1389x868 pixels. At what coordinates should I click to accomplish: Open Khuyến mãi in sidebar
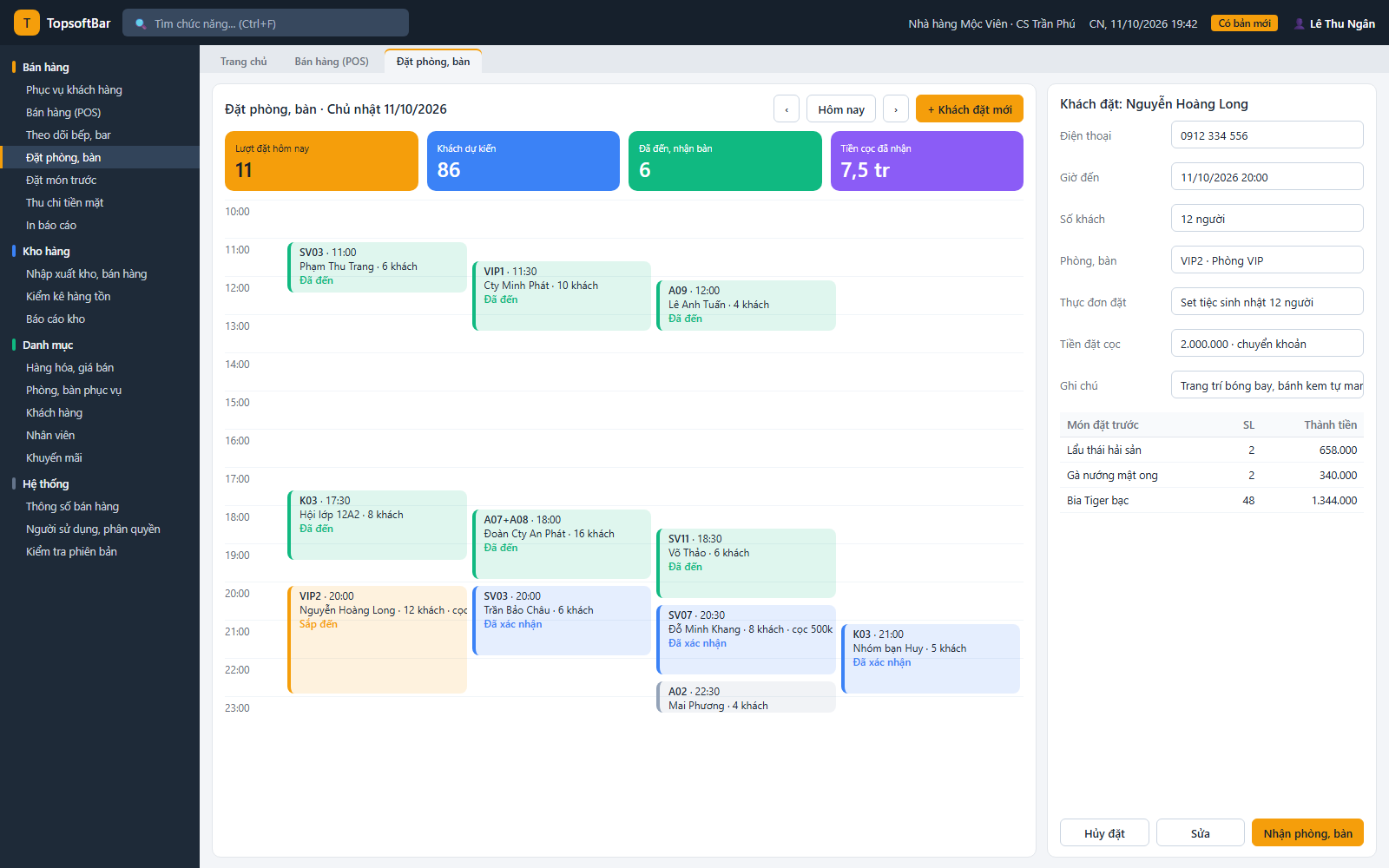coord(100,457)
